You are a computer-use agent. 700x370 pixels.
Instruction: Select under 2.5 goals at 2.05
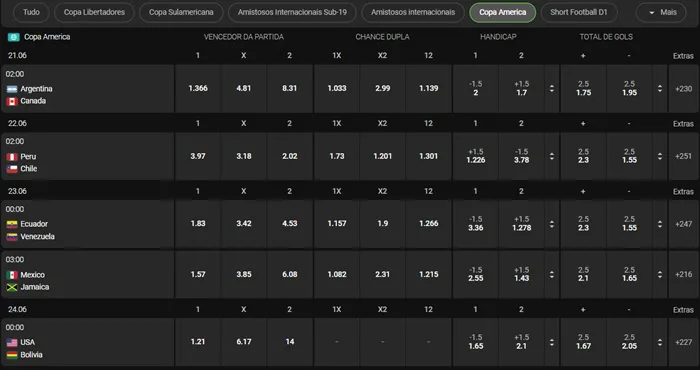click(x=629, y=342)
